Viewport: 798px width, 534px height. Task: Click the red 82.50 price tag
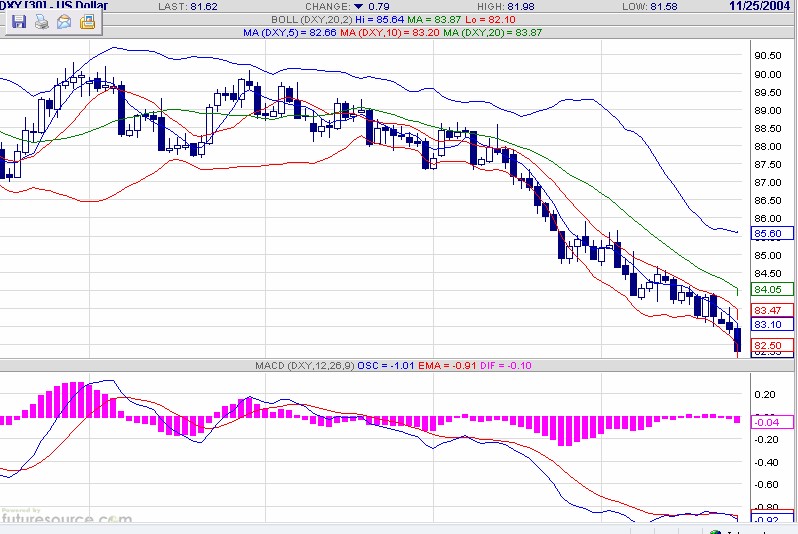772,345
